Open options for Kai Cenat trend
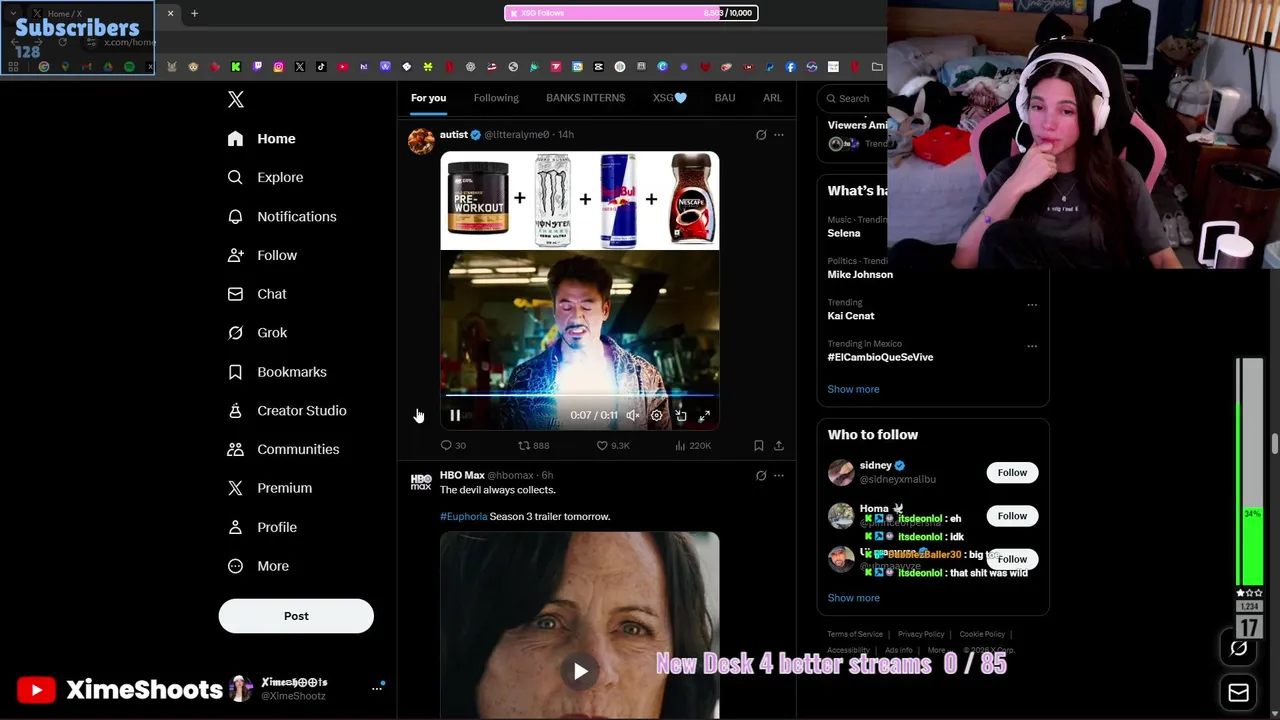The image size is (1280, 720). (x=1032, y=305)
